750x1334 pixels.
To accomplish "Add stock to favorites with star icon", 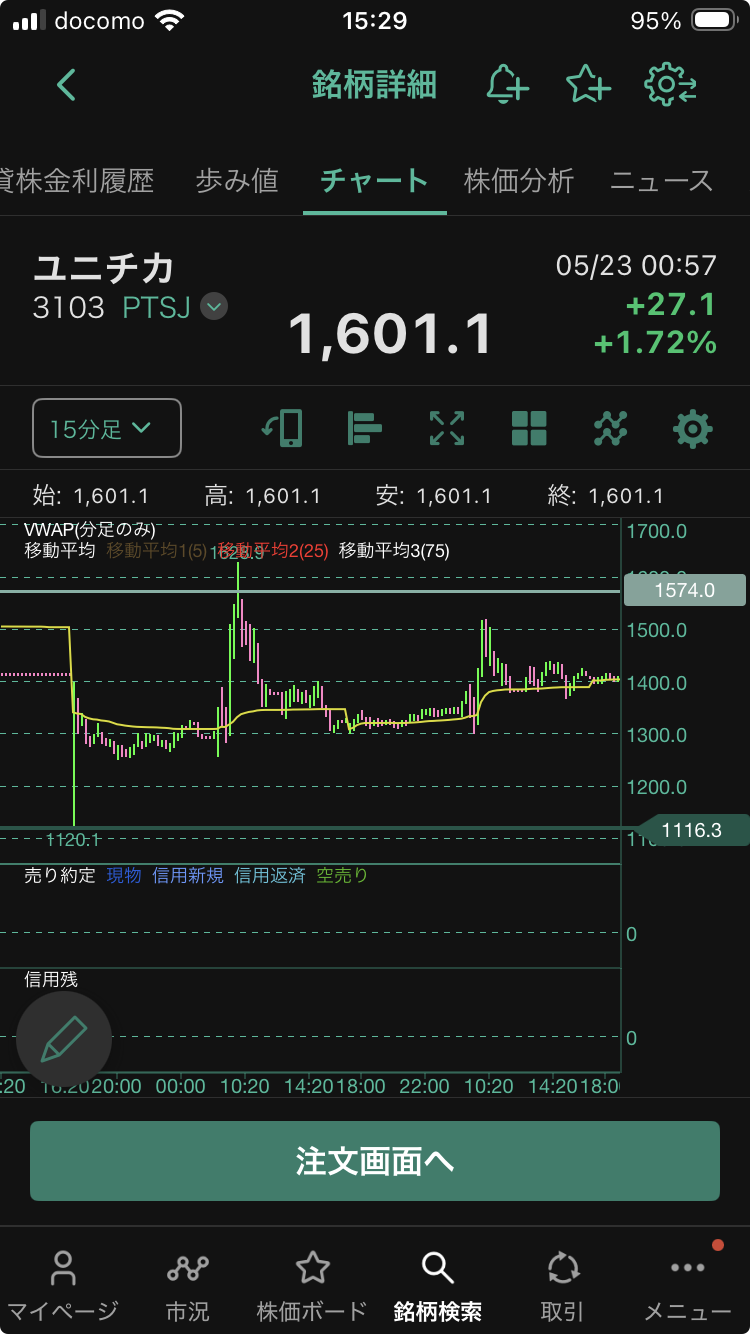I will pos(588,85).
